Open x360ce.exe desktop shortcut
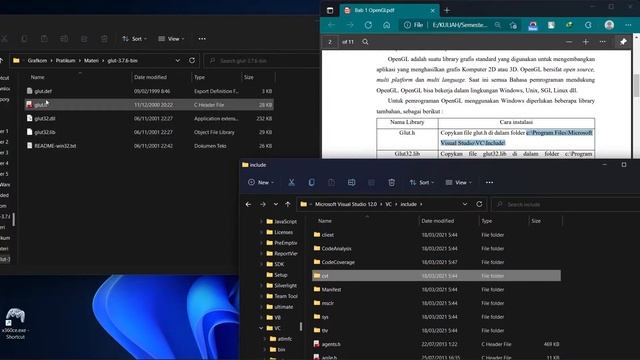 coord(15,324)
